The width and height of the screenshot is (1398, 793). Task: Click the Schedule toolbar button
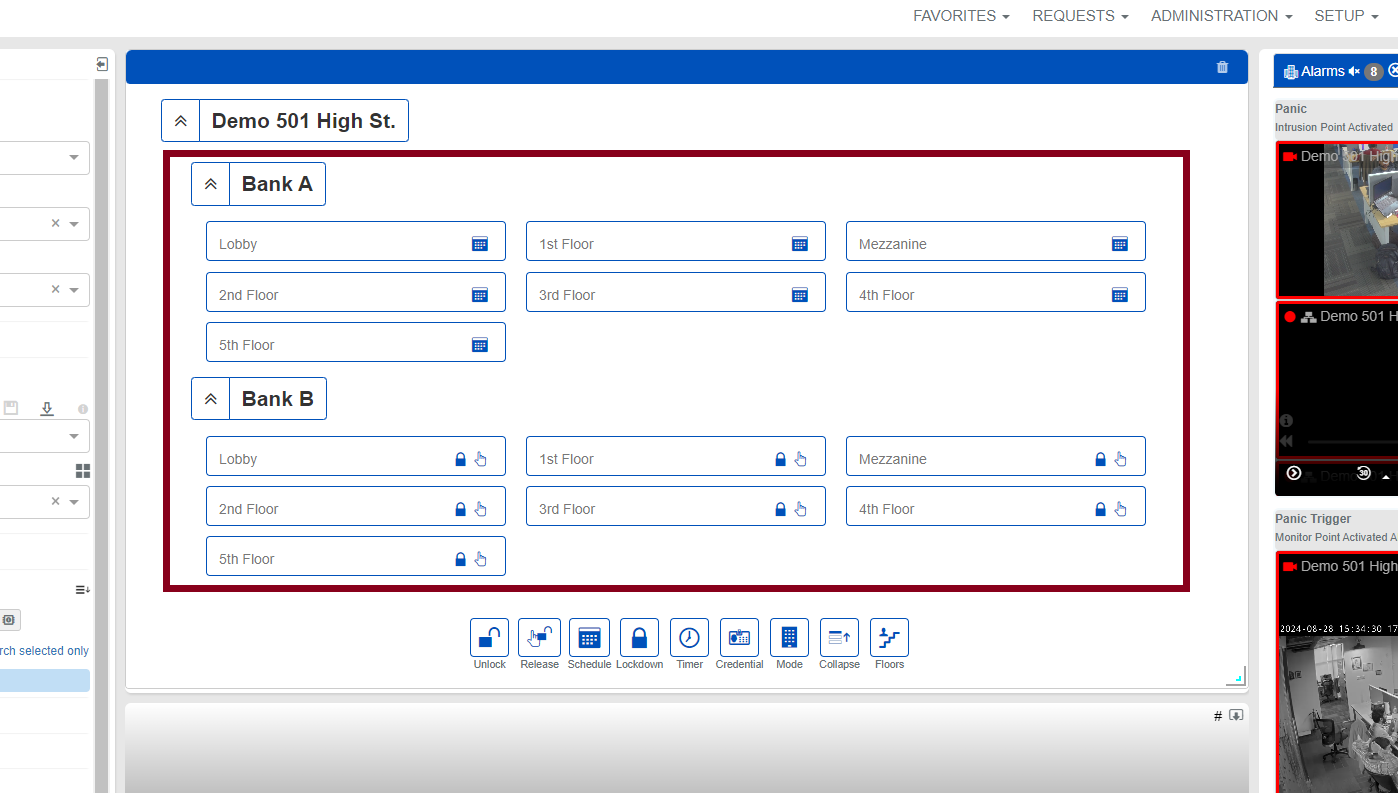point(589,638)
